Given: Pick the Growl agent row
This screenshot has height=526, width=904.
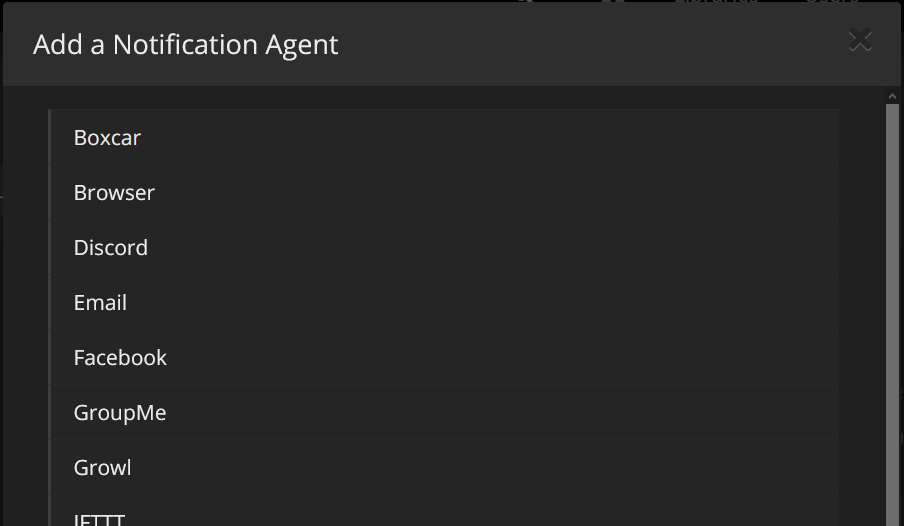Looking at the screenshot, I should [444, 467].
